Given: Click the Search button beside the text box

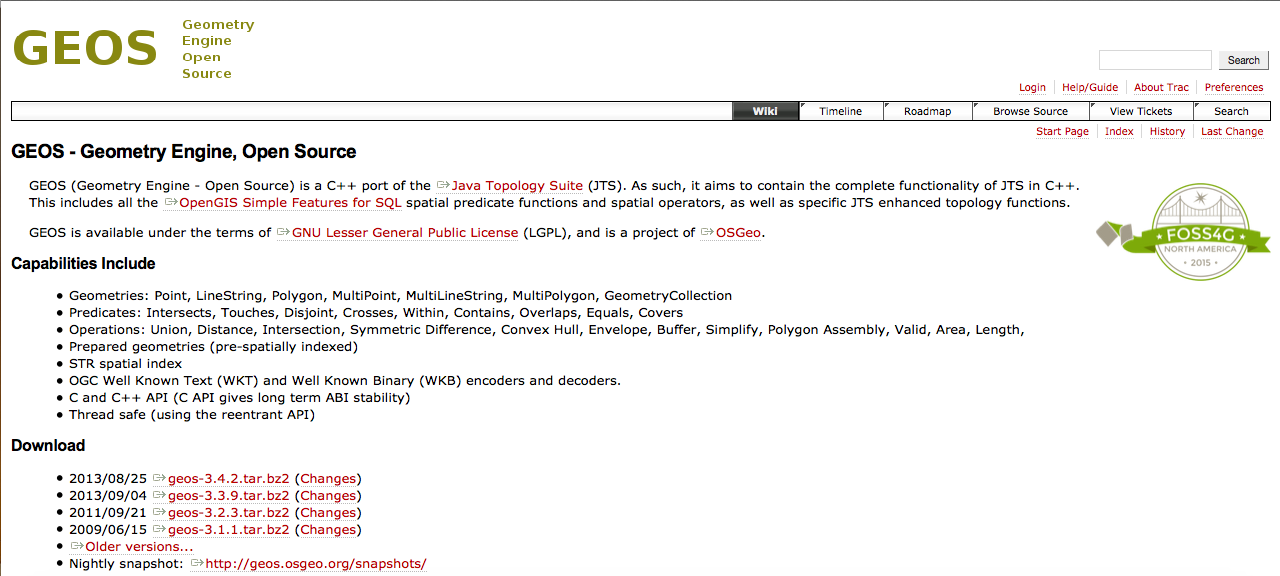Looking at the screenshot, I should (x=1243, y=60).
